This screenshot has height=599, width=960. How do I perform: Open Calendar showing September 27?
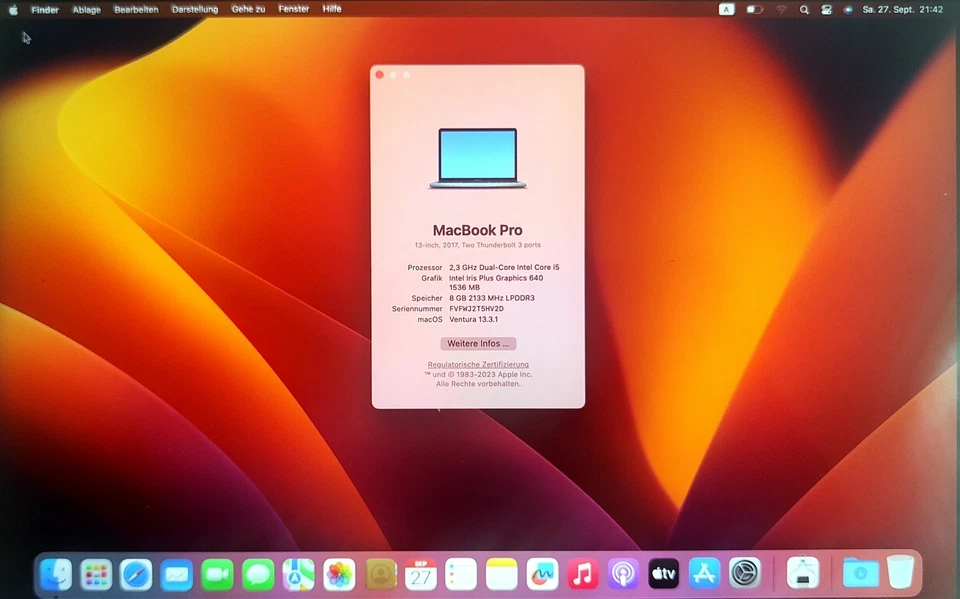[x=420, y=573]
